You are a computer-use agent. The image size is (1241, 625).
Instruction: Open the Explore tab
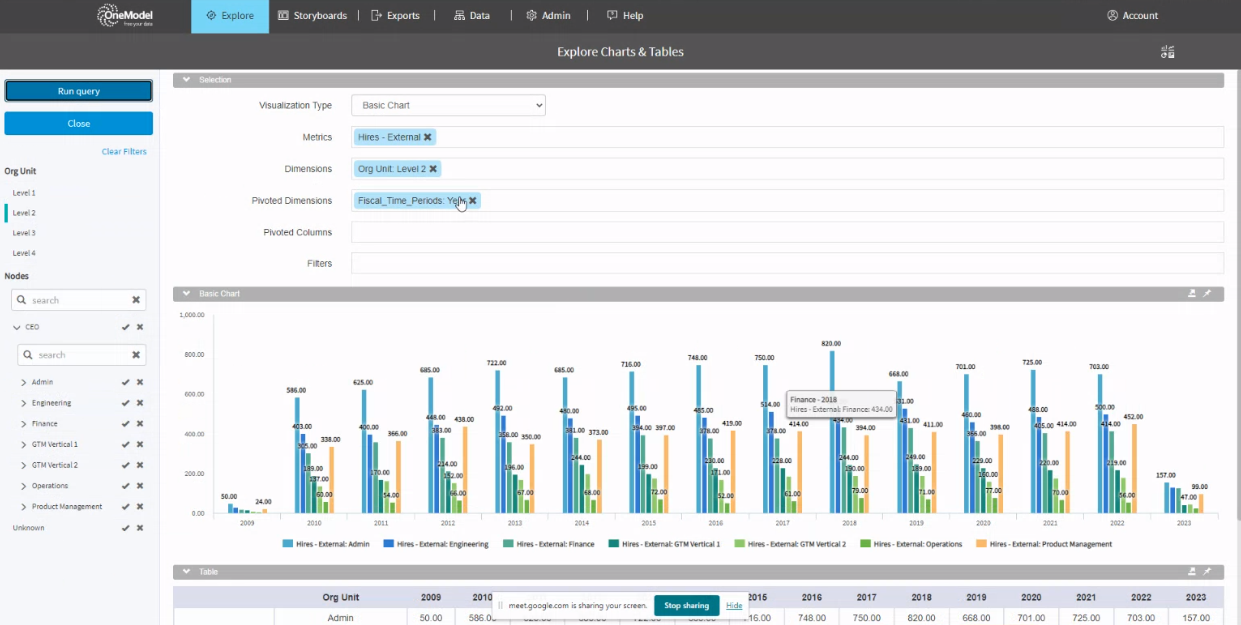point(230,16)
